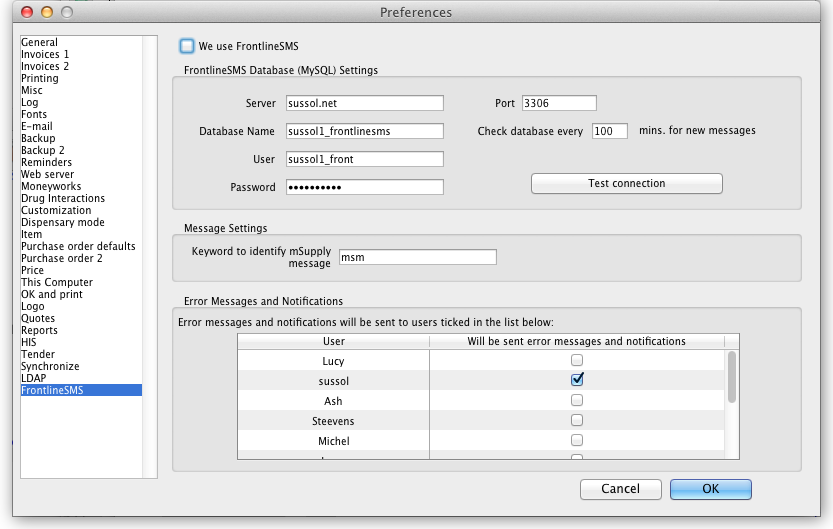Toggle the notifications checkbox for Michel
Viewport: 833px width, 529px height.
[x=576, y=440]
